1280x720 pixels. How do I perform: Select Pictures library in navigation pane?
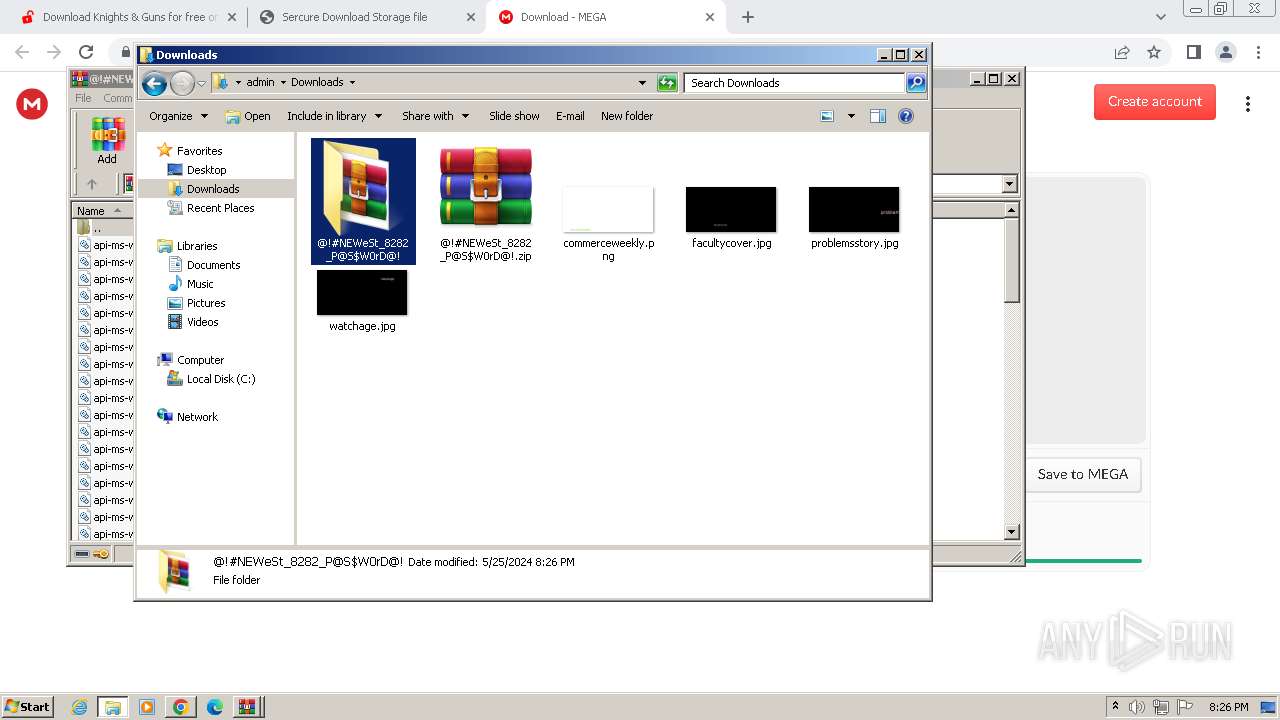pyautogui.click(x=206, y=303)
